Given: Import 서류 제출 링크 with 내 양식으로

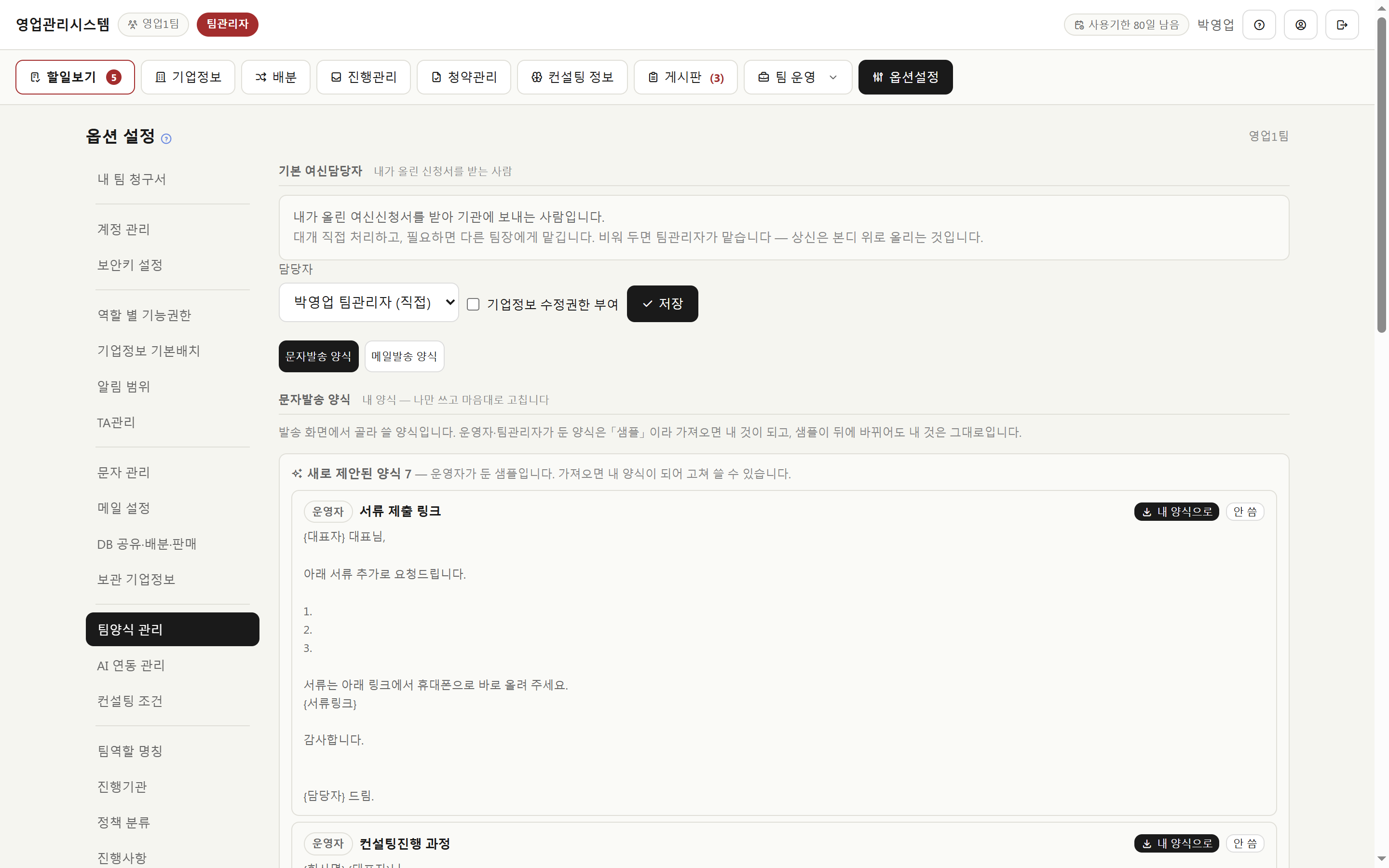Looking at the screenshot, I should [x=1176, y=512].
